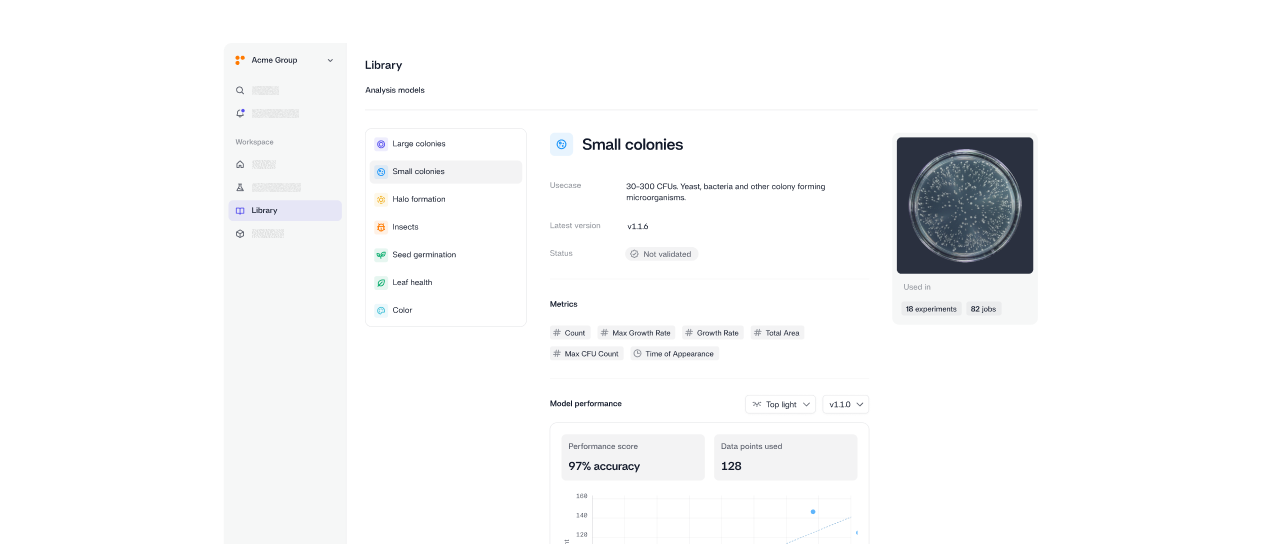Click the petri dish preview thumbnail

(x=965, y=205)
